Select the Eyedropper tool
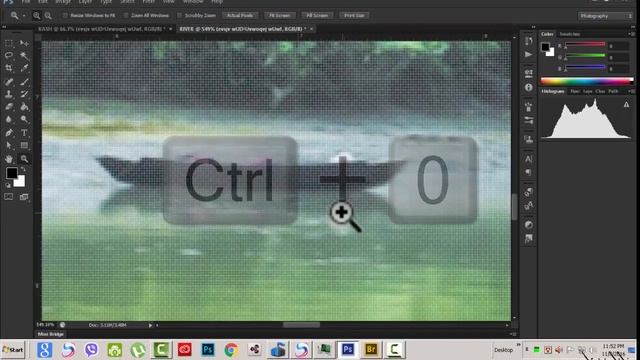 [24, 68]
